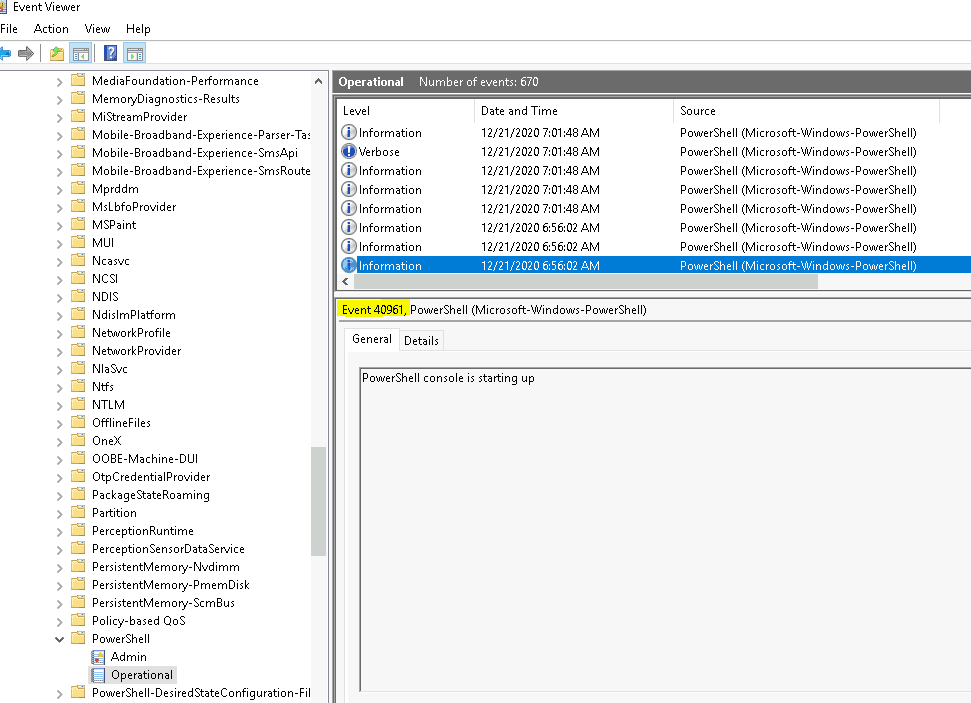Select the OOBE-Machine-DUI tree item
This screenshot has height=703, width=971.
tap(145, 459)
